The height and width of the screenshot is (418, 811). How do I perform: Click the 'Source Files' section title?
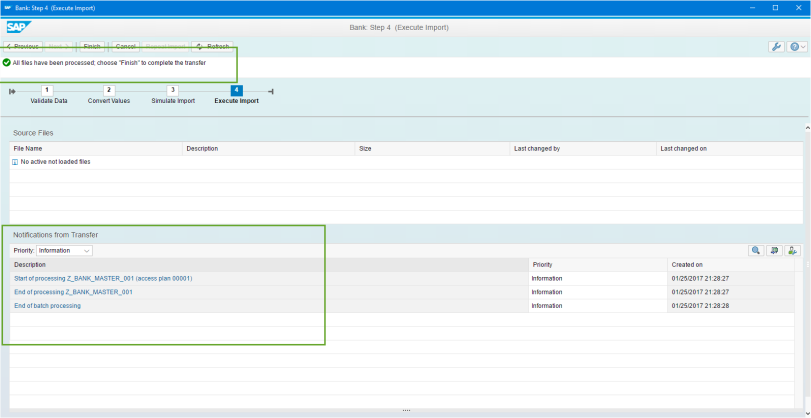pyautogui.click(x=33, y=133)
